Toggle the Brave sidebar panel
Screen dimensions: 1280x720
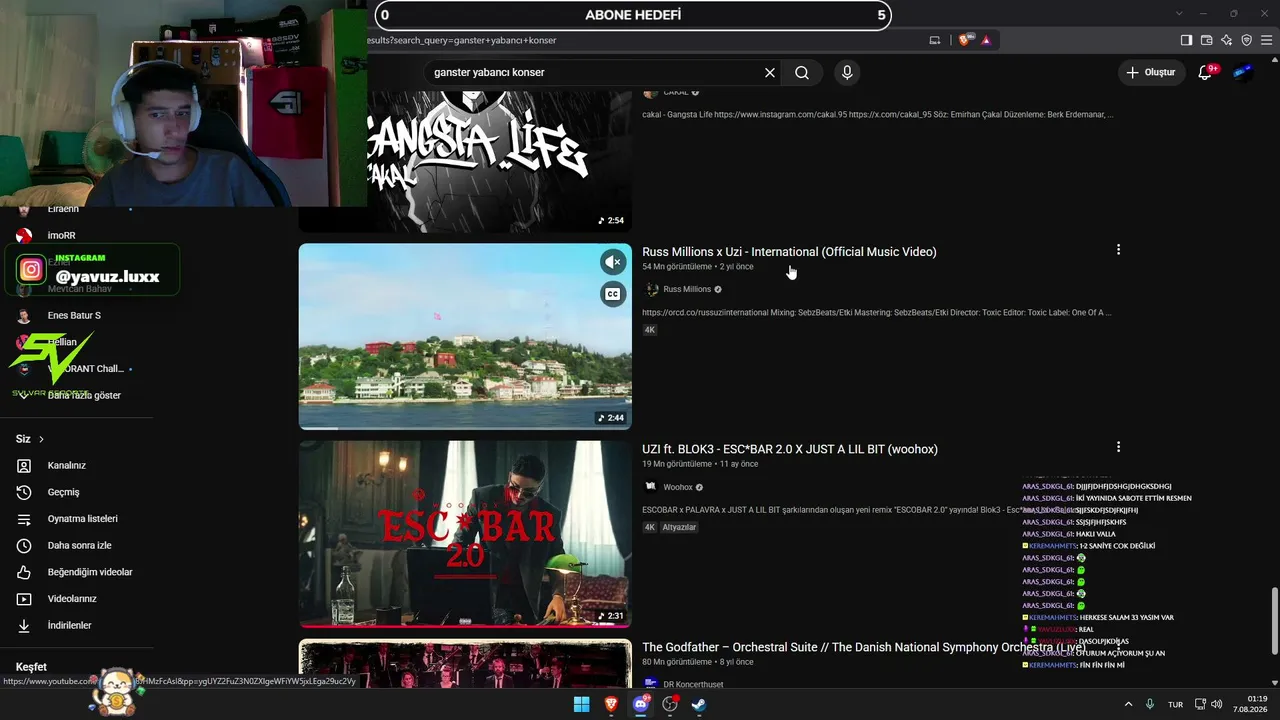click(x=1186, y=40)
